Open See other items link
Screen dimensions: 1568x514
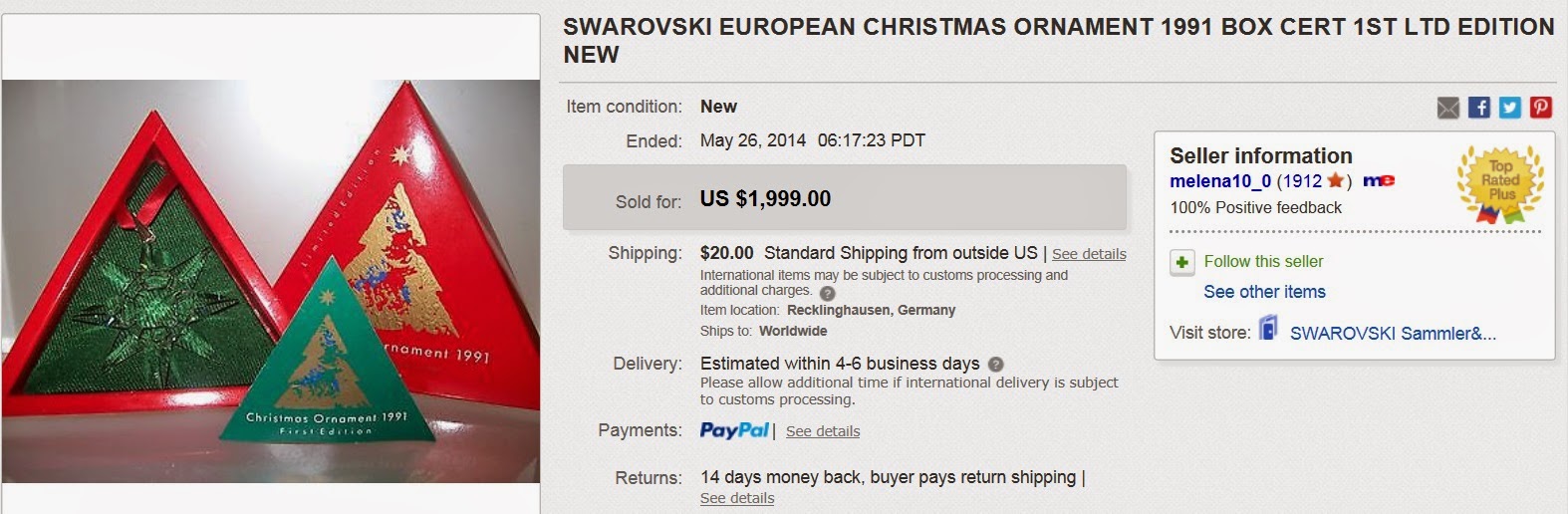1264,292
